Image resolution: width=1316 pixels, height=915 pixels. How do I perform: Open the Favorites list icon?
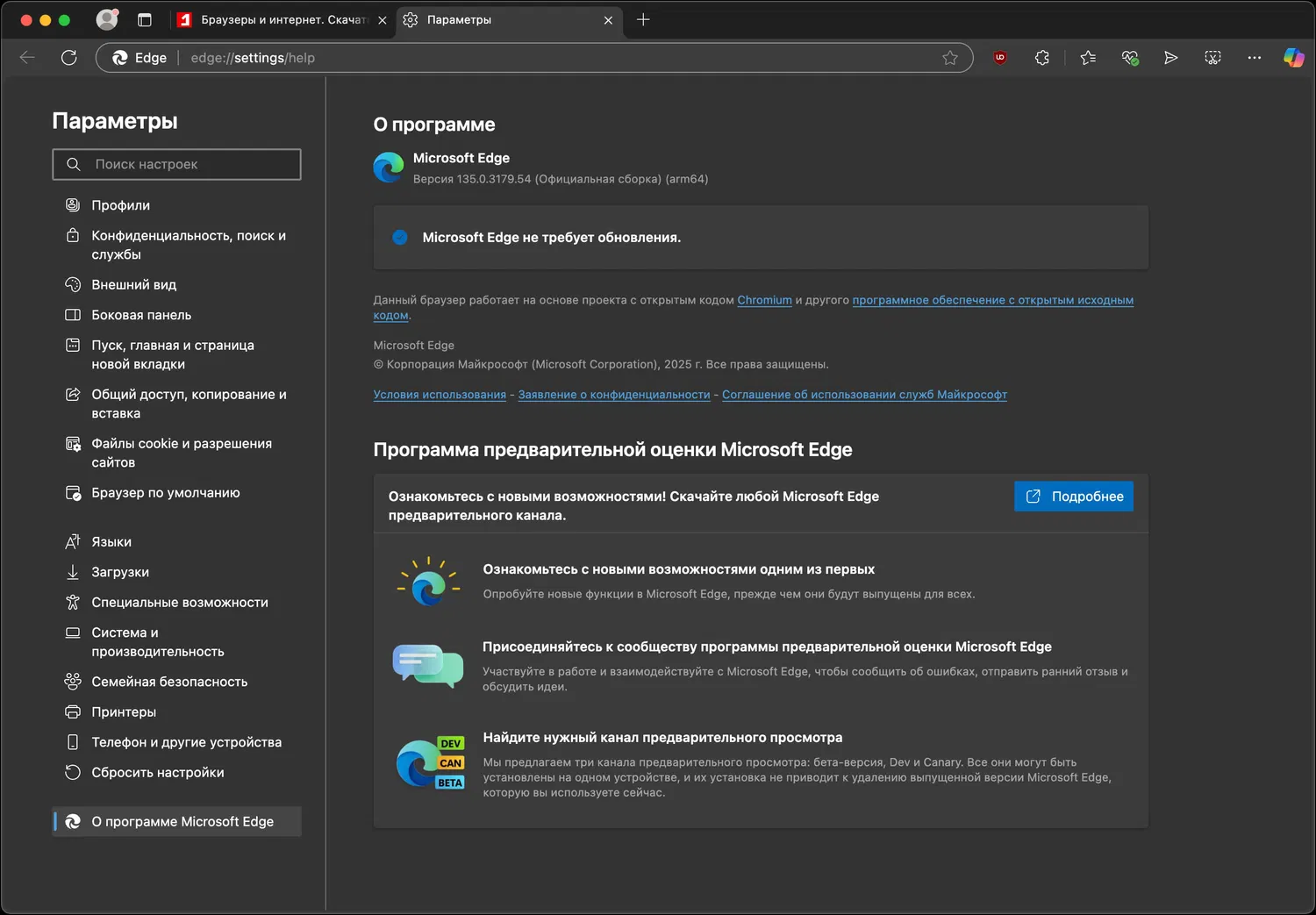pyautogui.click(x=1089, y=58)
